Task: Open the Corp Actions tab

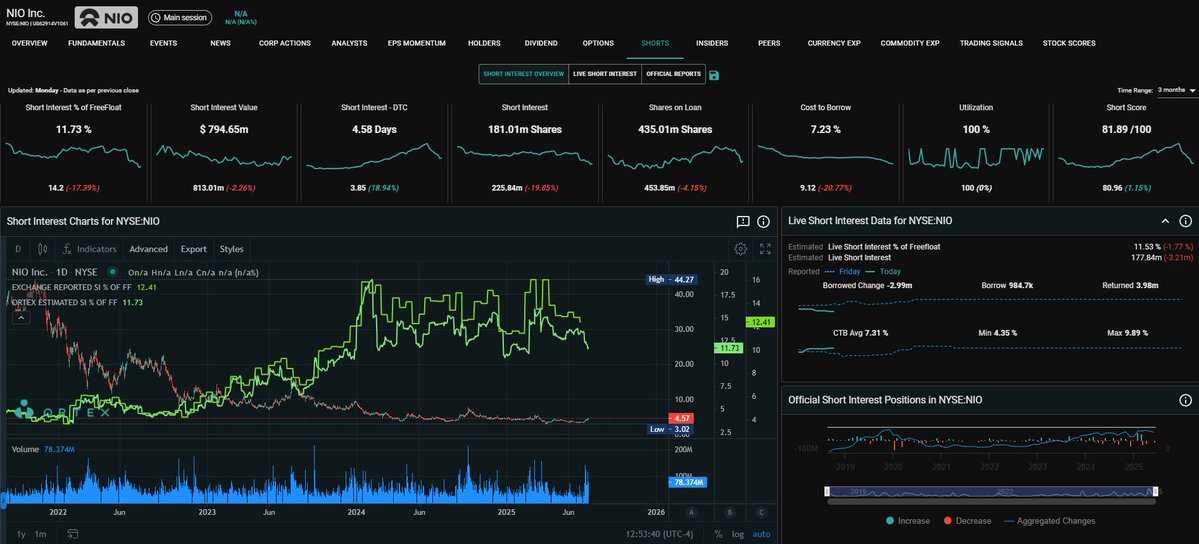Action: click(284, 44)
